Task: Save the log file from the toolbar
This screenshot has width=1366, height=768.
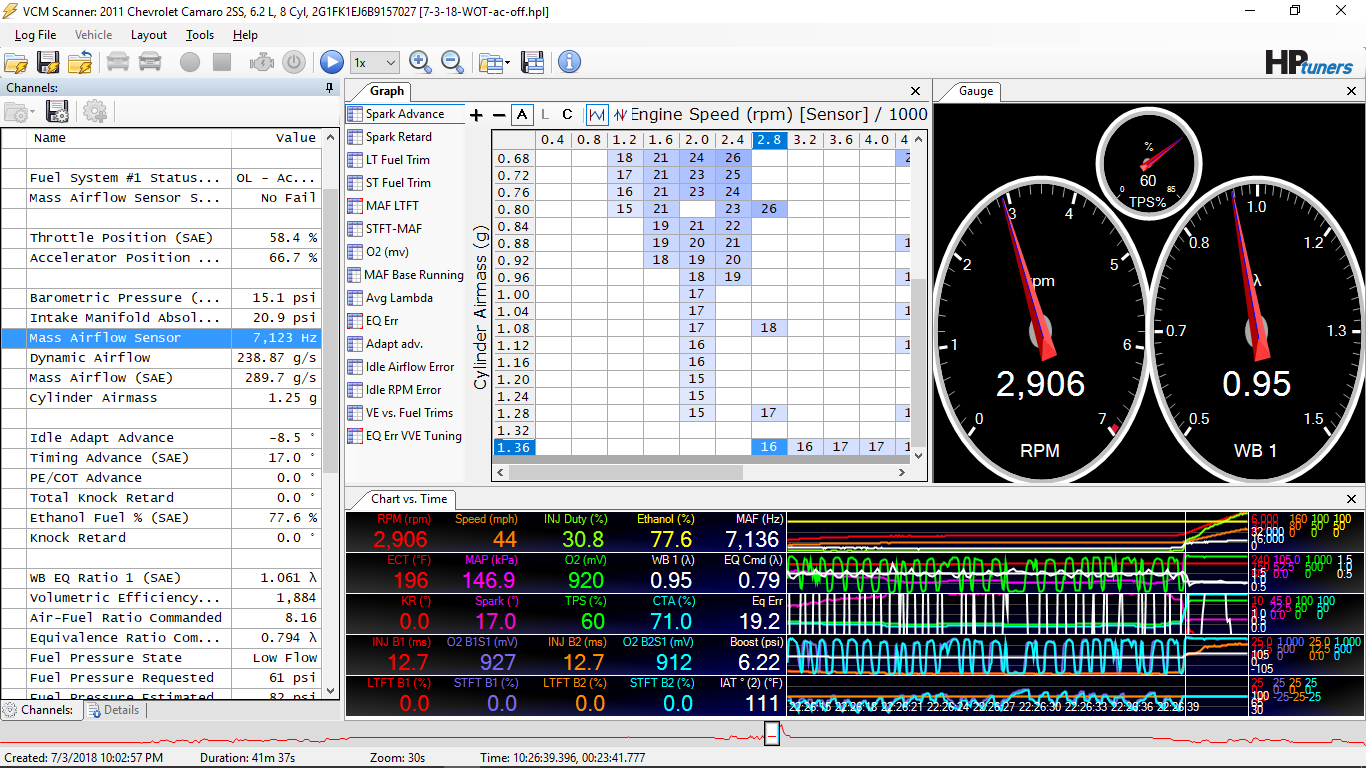Action: tap(48, 62)
